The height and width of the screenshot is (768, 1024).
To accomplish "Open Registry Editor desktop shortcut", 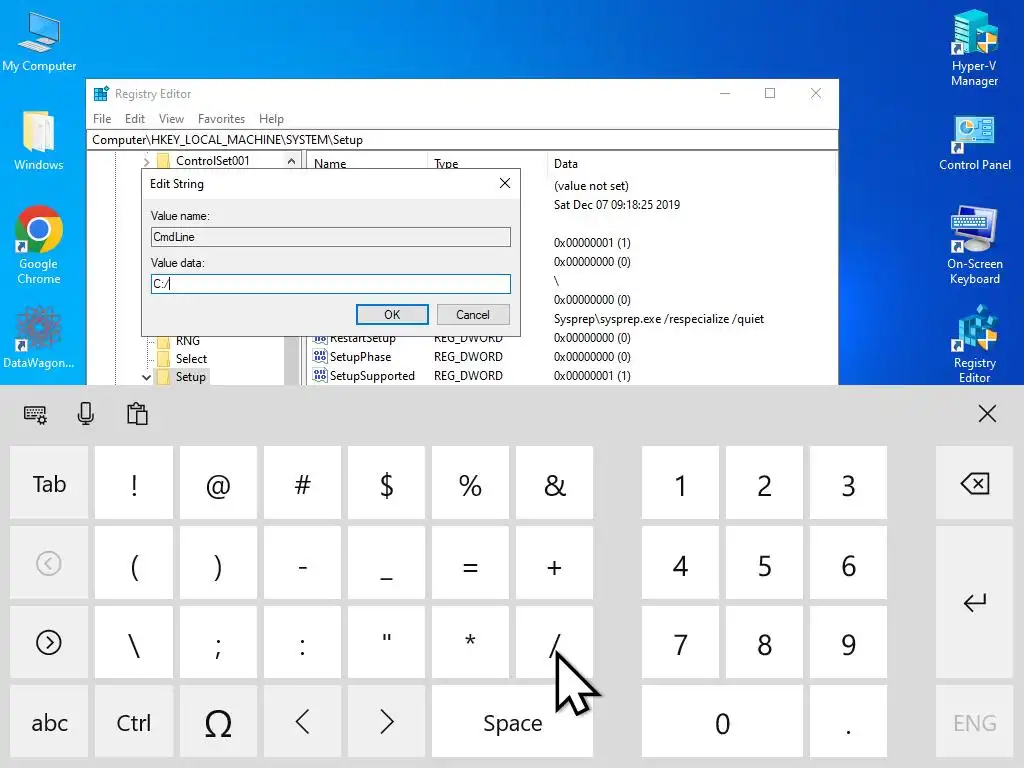I will click(x=974, y=344).
